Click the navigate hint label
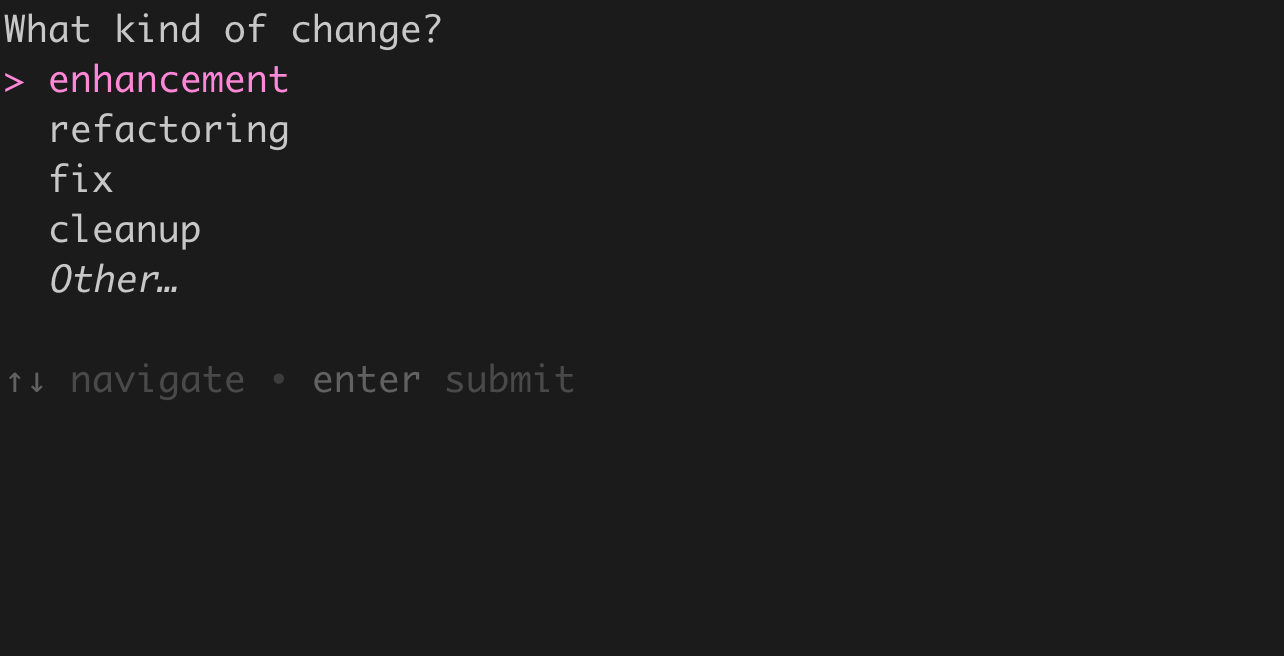 tap(157, 379)
